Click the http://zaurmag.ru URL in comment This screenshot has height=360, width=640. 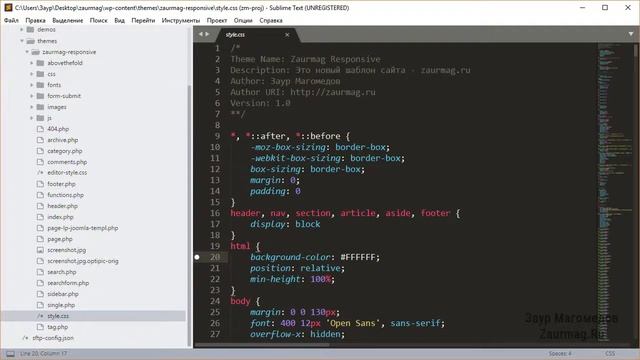[333, 92]
